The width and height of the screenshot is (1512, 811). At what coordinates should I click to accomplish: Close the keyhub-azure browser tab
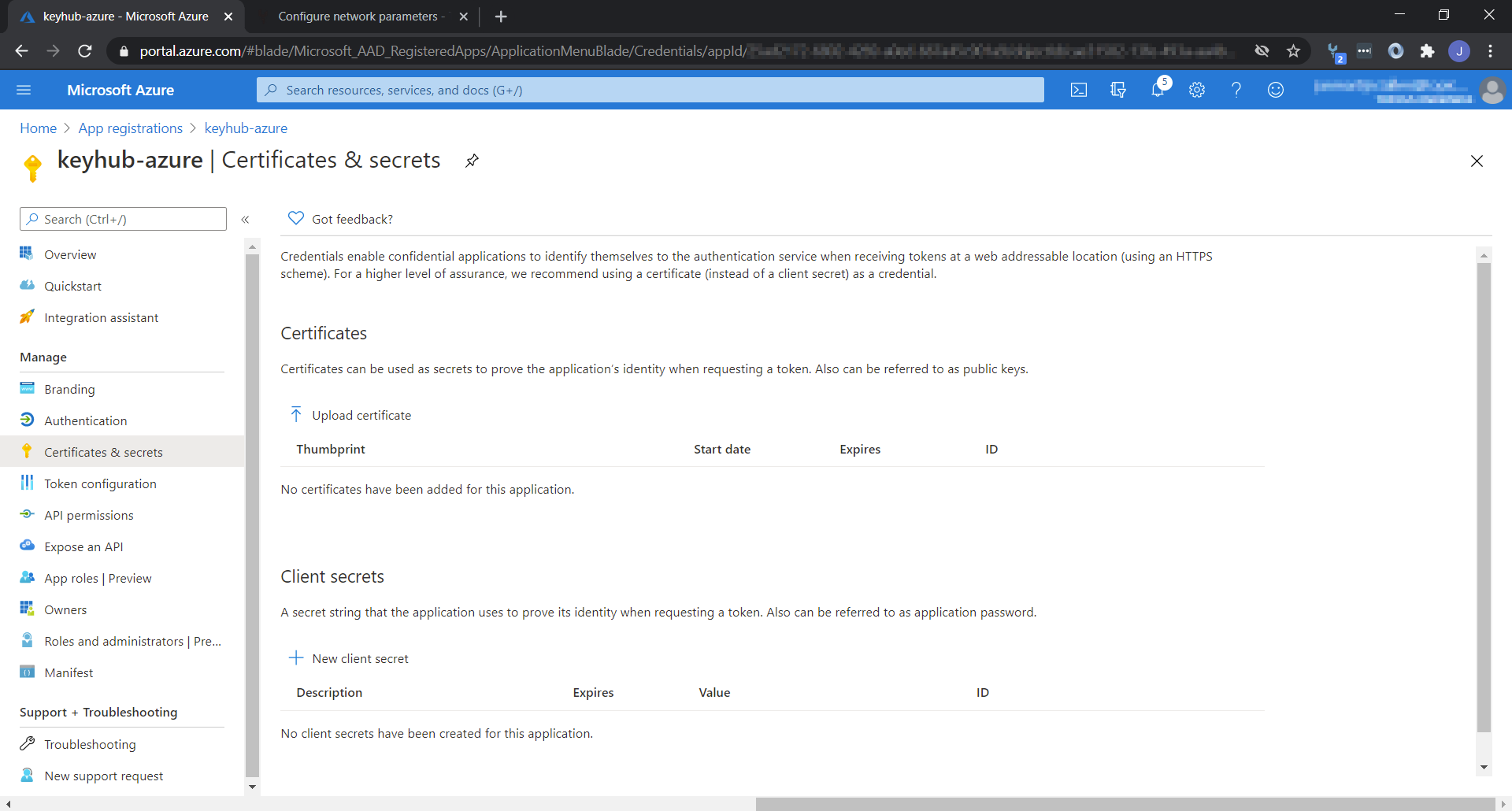pyautogui.click(x=228, y=17)
